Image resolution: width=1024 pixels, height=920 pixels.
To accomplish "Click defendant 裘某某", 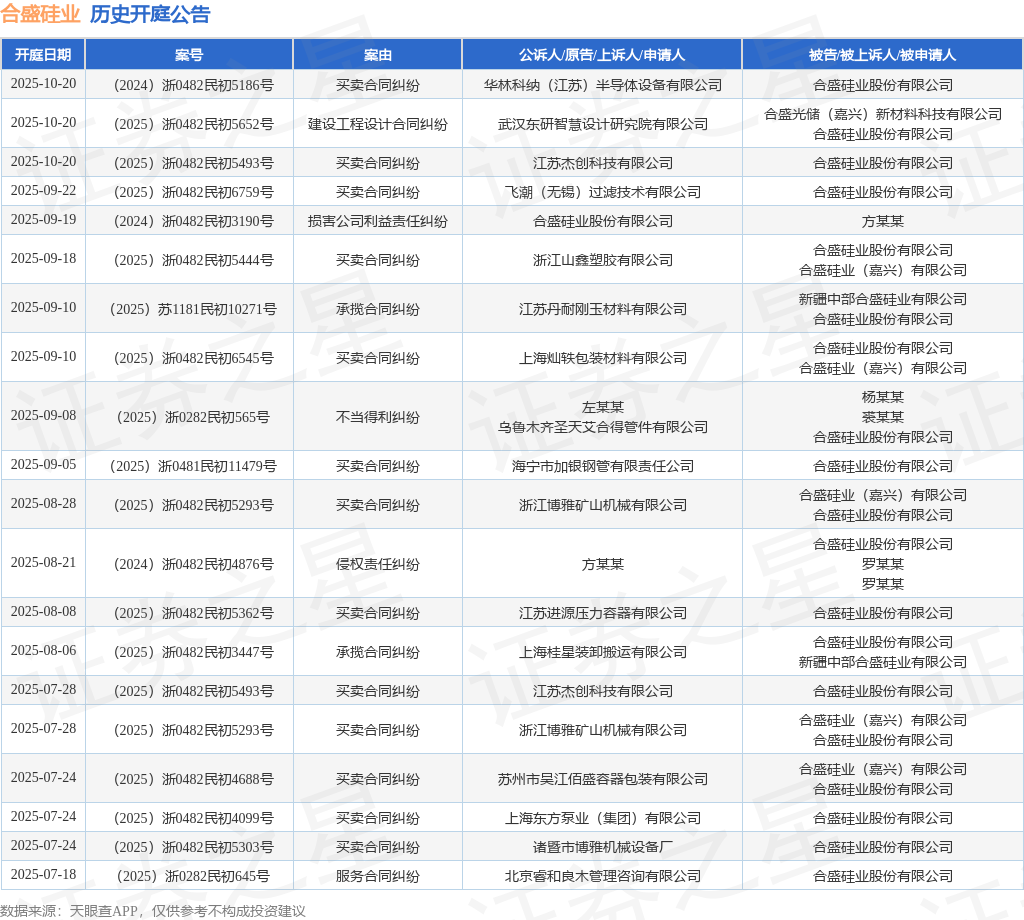I will 882,417.
